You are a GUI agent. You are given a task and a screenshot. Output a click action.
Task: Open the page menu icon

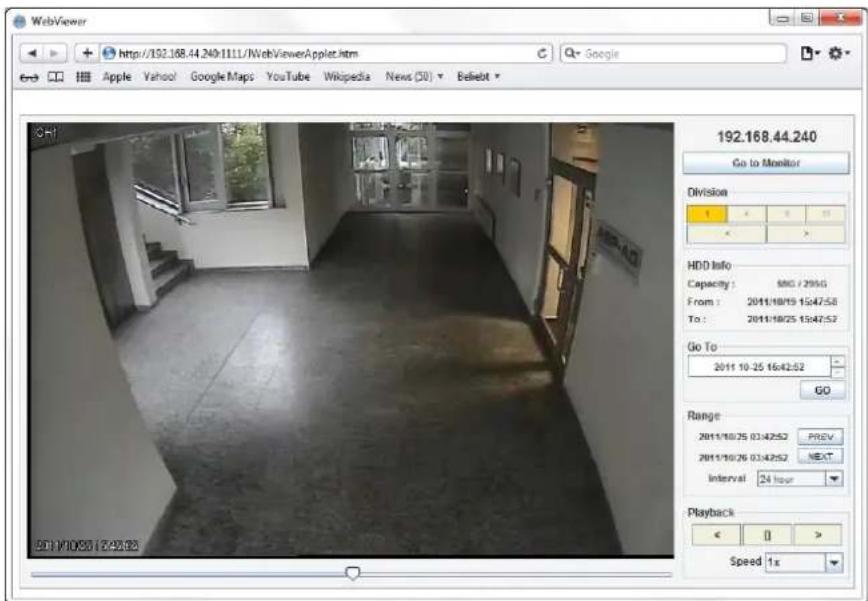point(810,53)
